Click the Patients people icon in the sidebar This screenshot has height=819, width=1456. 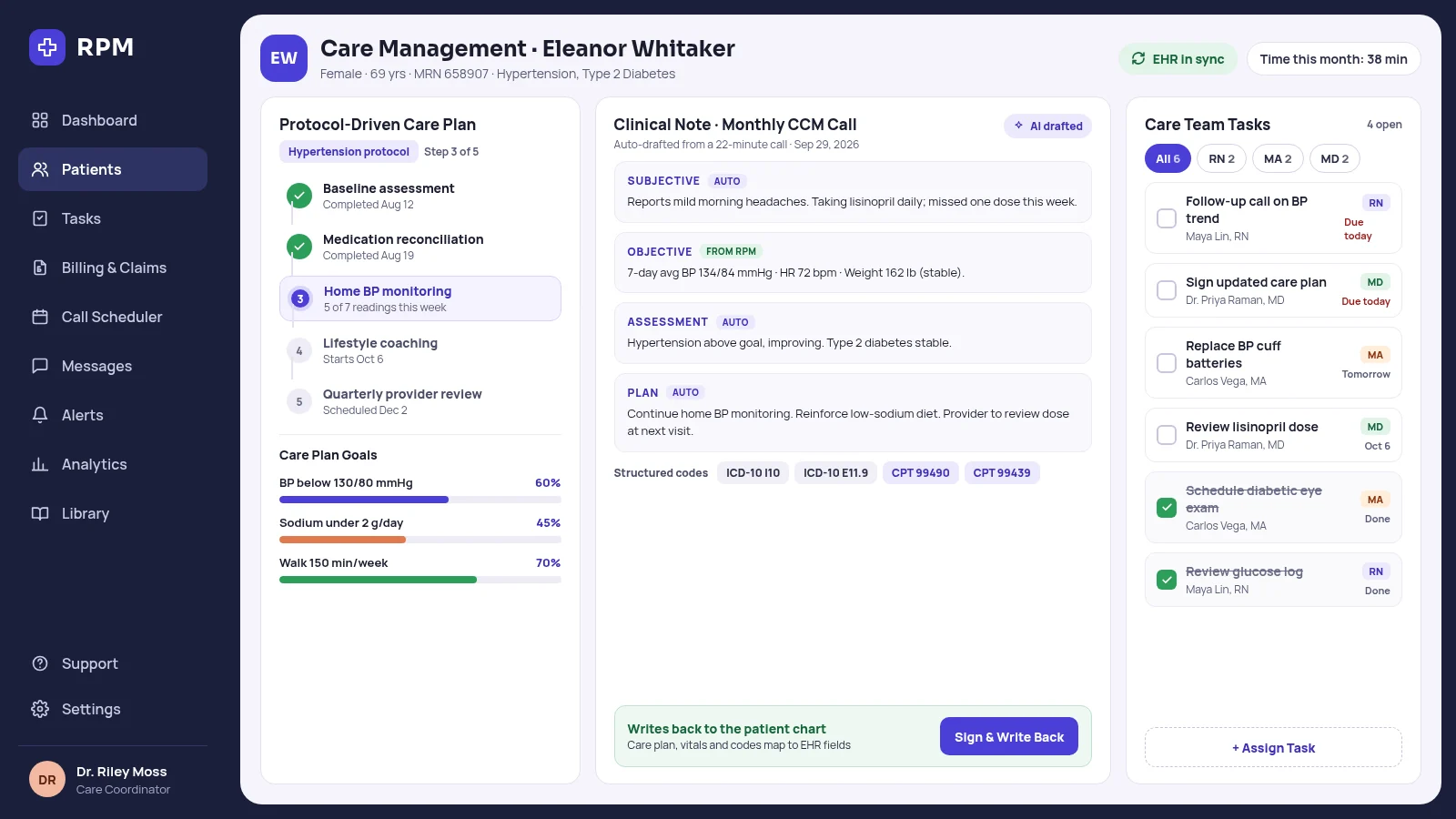[x=40, y=169]
